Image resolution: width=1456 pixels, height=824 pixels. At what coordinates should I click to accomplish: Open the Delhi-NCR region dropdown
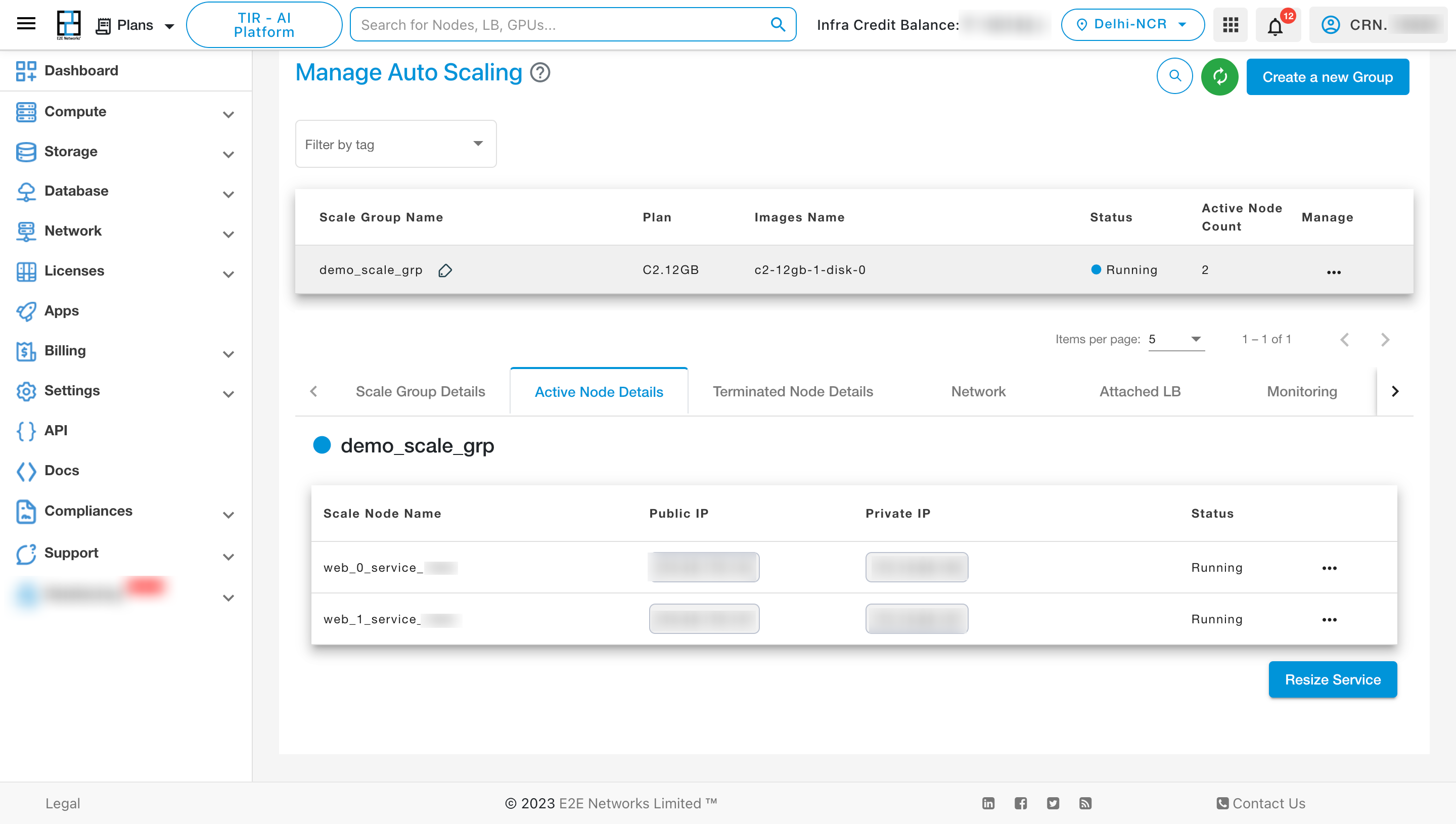tap(1132, 24)
